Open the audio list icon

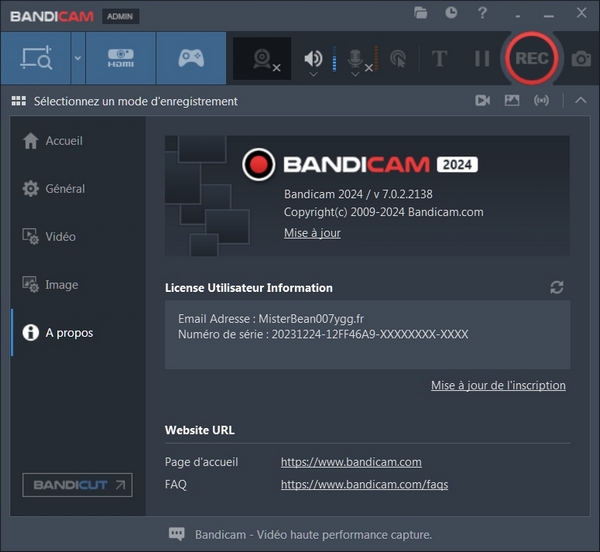pos(541,101)
